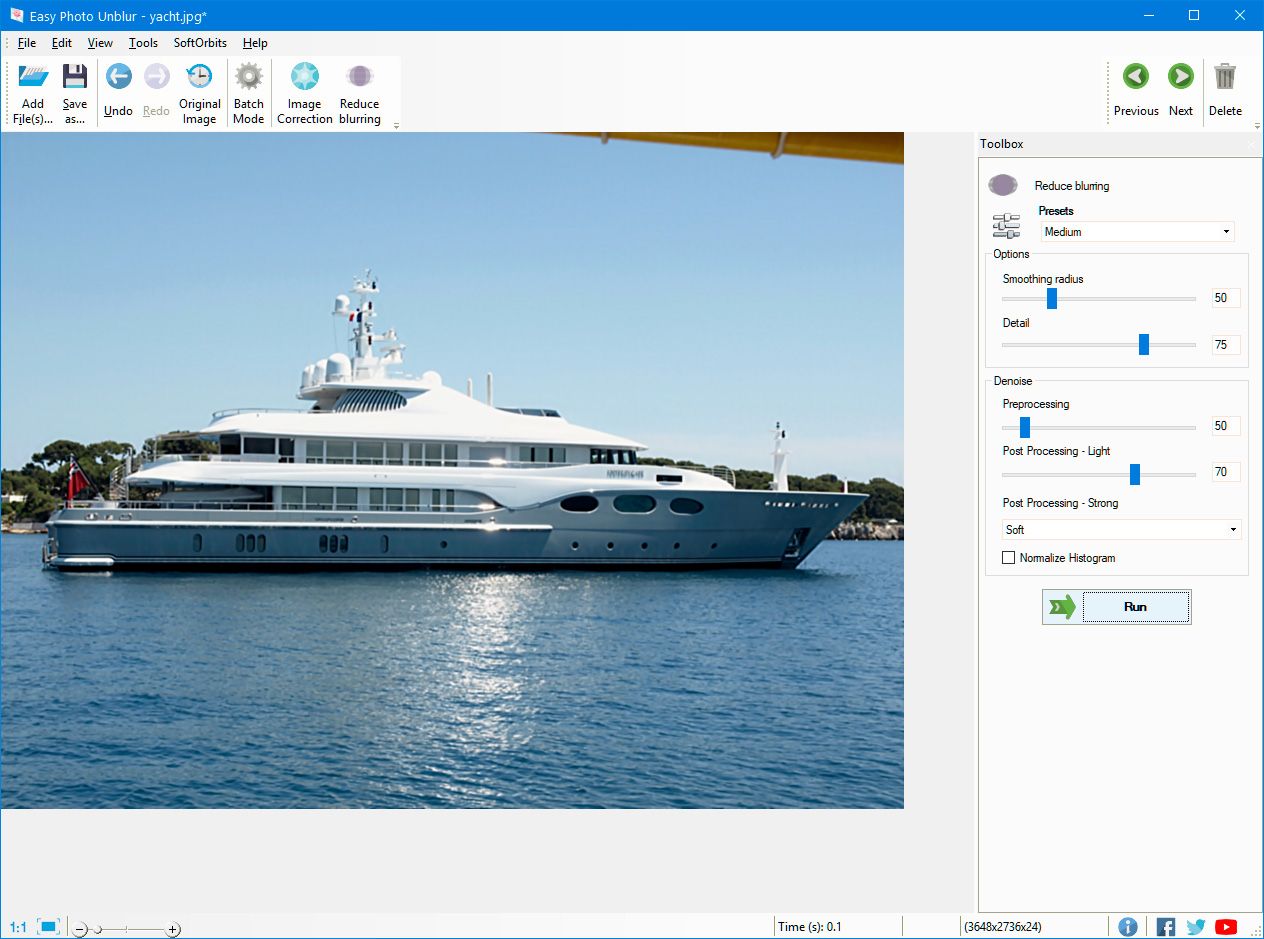
Task: Click the image dimensions 3648x2736x24 text
Action: point(1002,927)
